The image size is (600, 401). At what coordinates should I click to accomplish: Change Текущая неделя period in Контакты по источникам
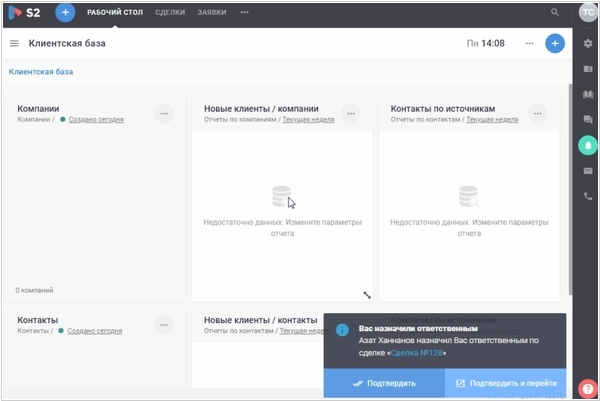pyautogui.click(x=492, y=119)
